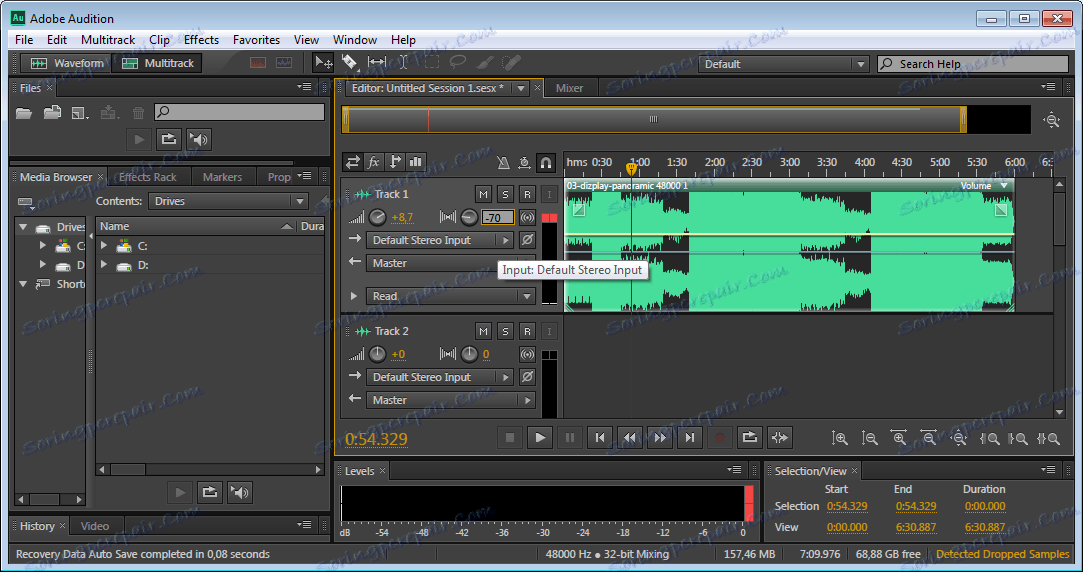Solo Track 2

coord(505,331)
